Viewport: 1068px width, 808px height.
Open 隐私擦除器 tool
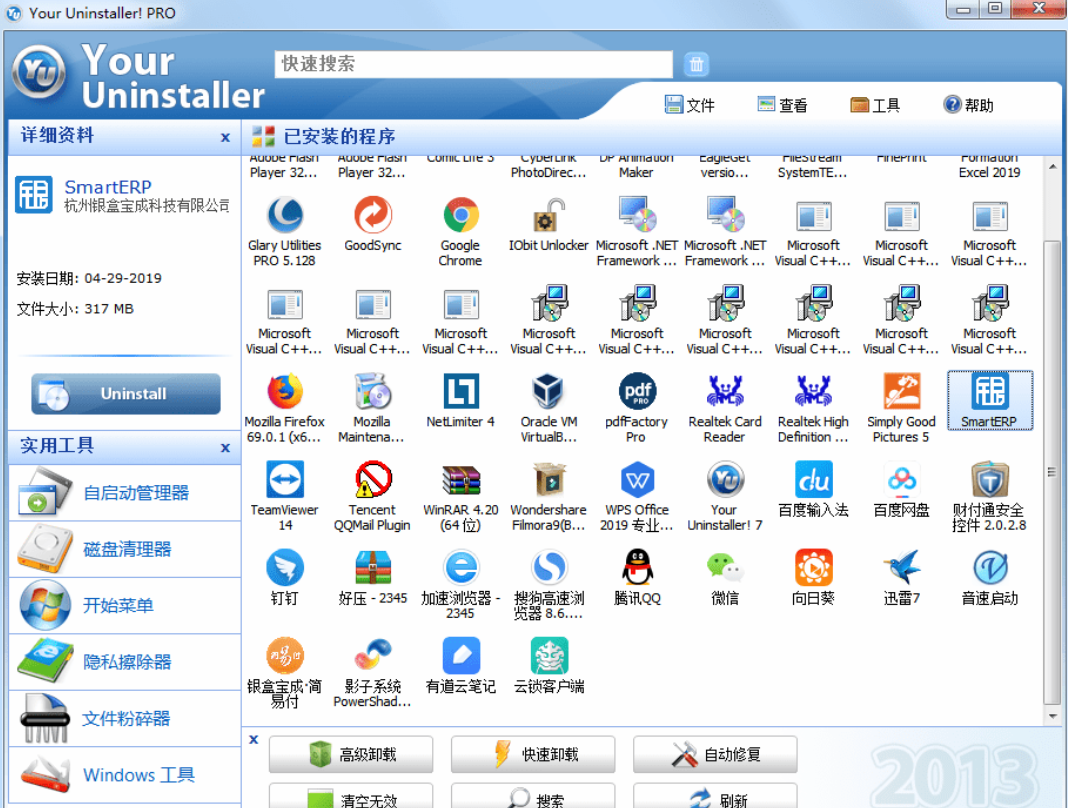[x=125, y=662]
